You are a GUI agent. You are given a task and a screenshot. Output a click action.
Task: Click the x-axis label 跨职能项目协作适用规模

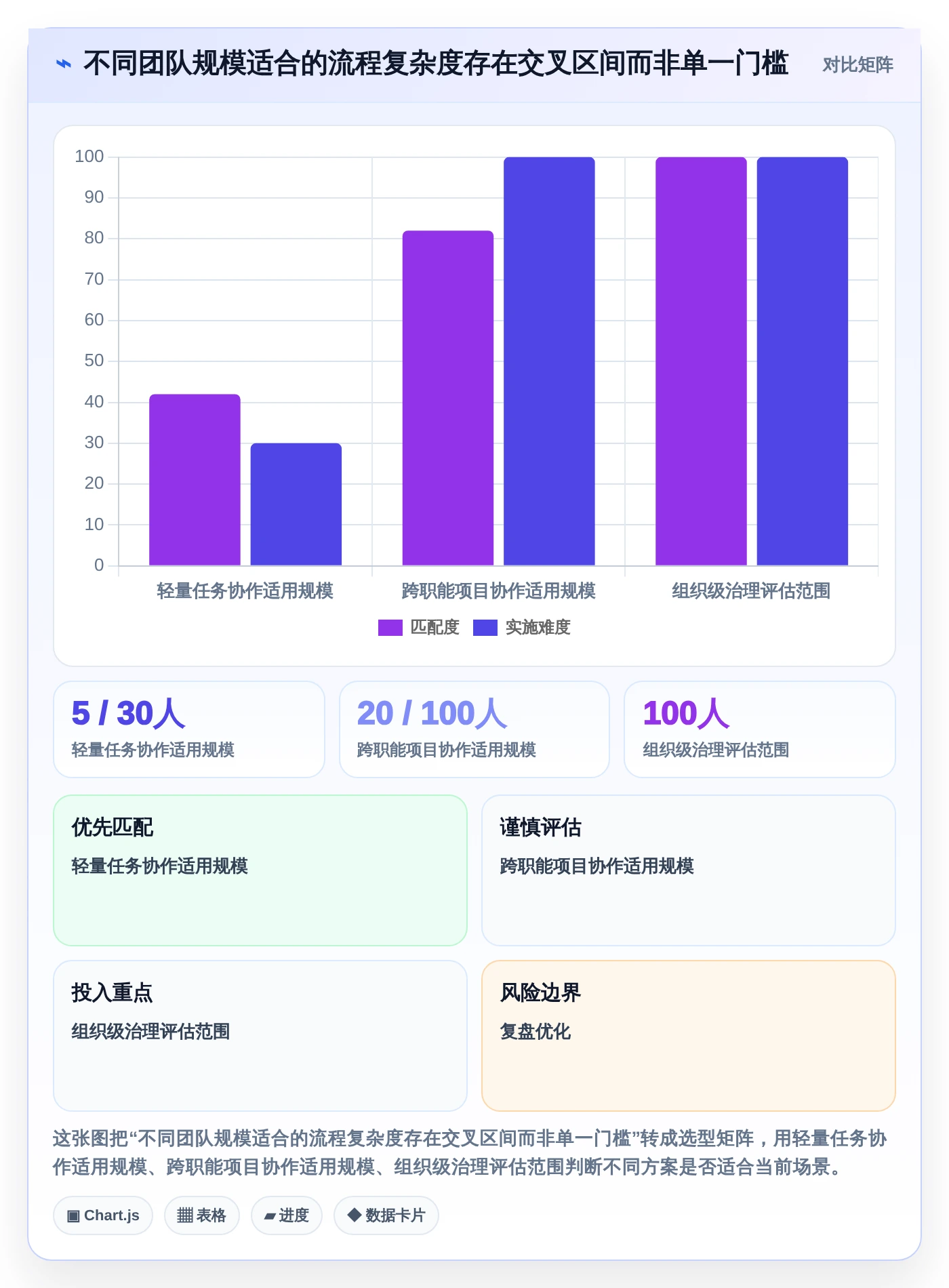coord(498,591)
